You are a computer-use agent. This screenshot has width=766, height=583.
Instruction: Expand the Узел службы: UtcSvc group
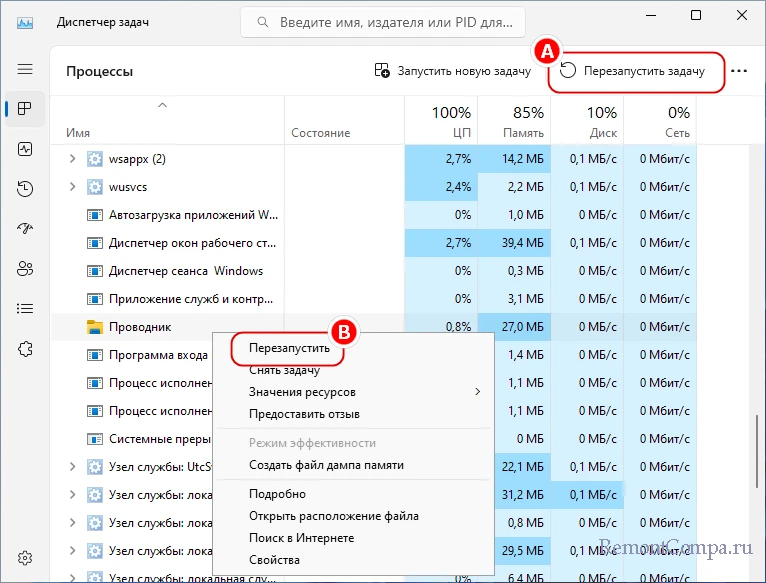(x=72, y=466)
